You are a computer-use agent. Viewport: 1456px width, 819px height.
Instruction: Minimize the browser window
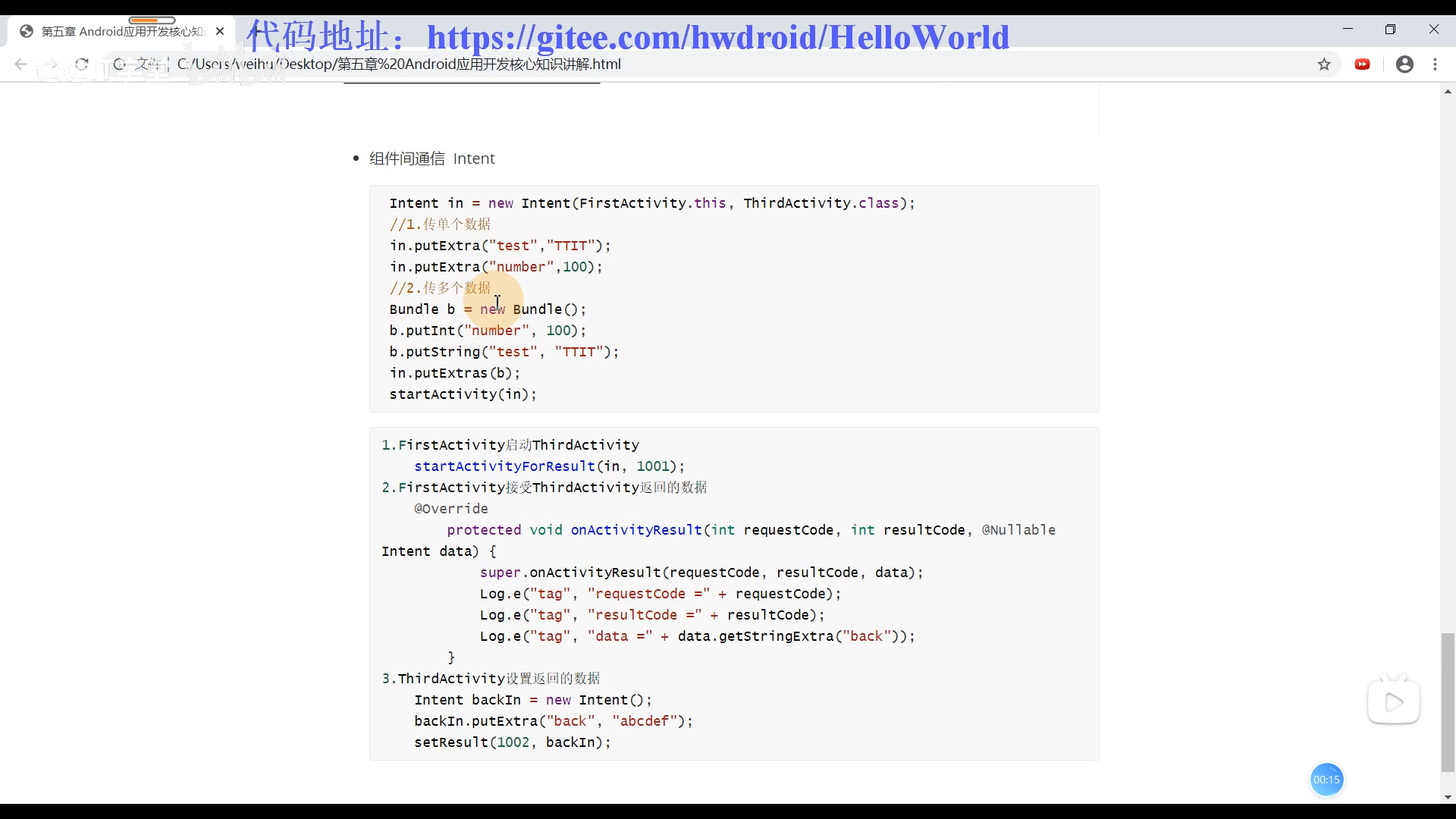click(1348, 29)
